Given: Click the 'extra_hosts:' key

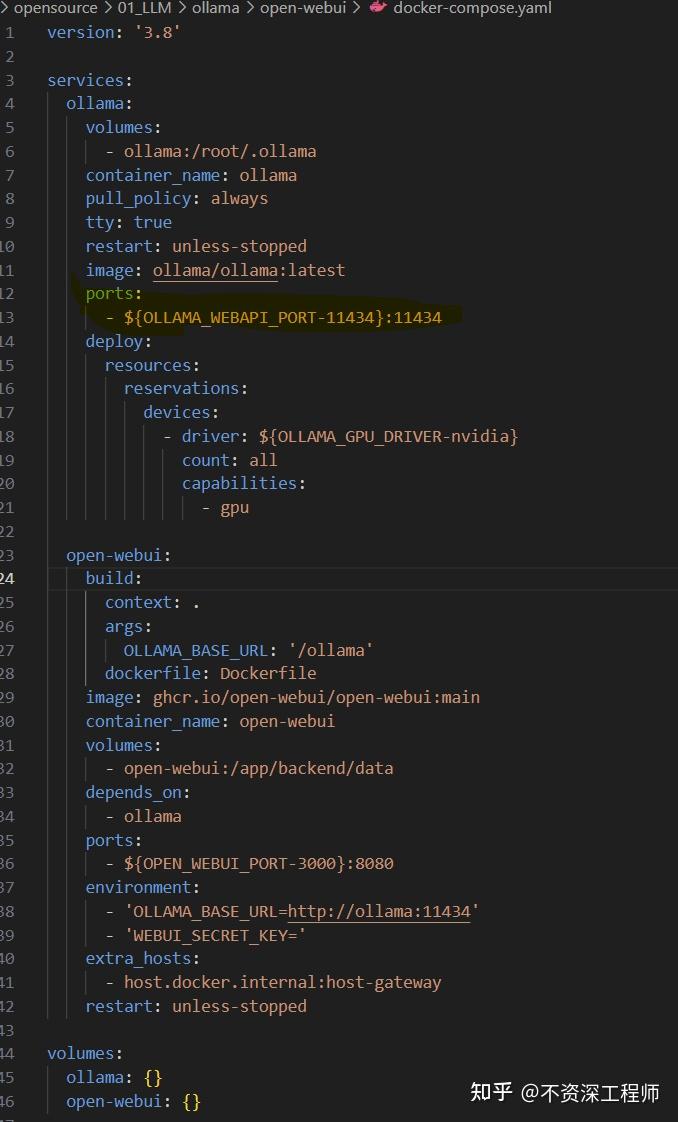Looking at the screenshot, I should pyautogui.click(x=143, y=958).
